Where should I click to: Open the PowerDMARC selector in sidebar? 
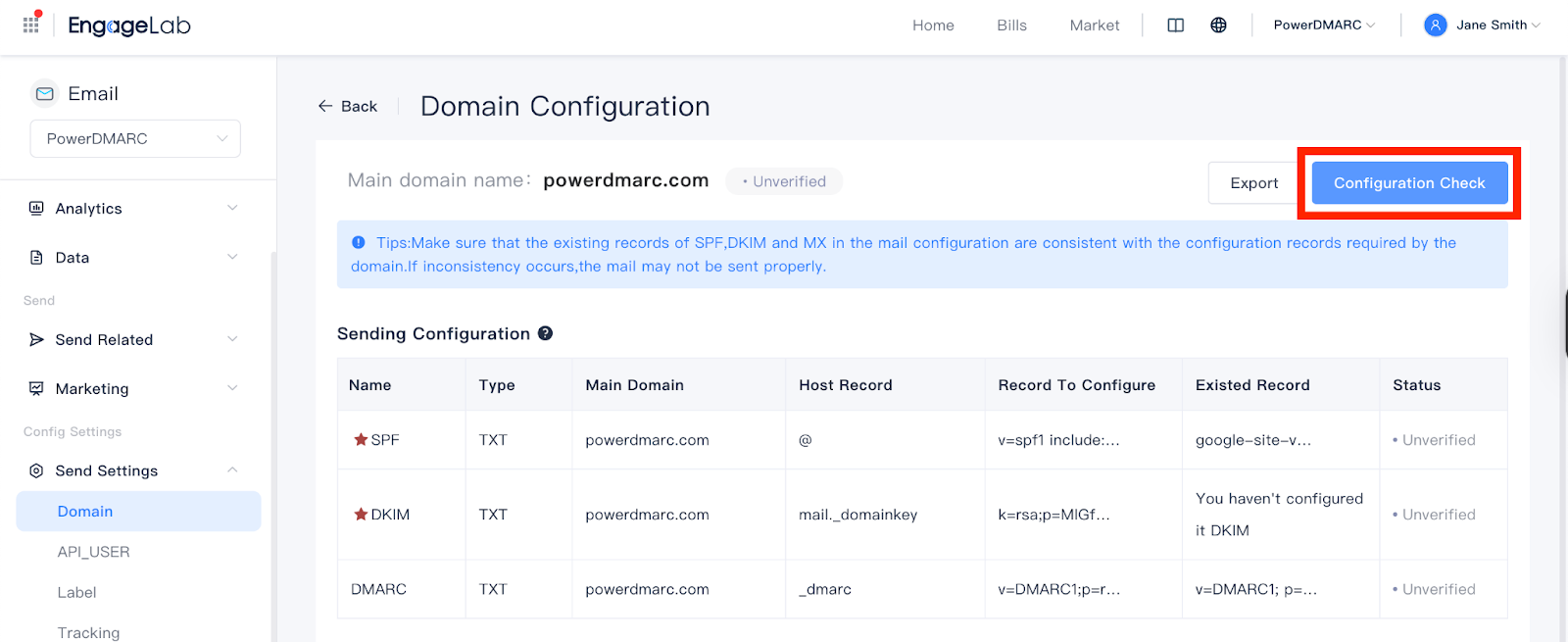[135, 138]
